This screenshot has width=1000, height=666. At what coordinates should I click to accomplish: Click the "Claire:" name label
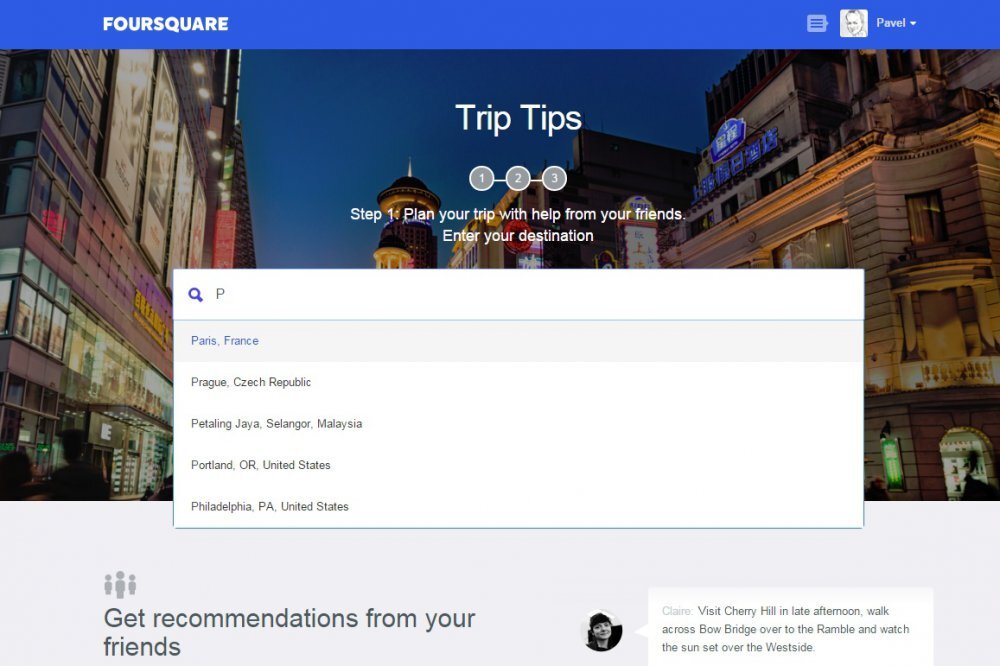(x=676, y=610)
